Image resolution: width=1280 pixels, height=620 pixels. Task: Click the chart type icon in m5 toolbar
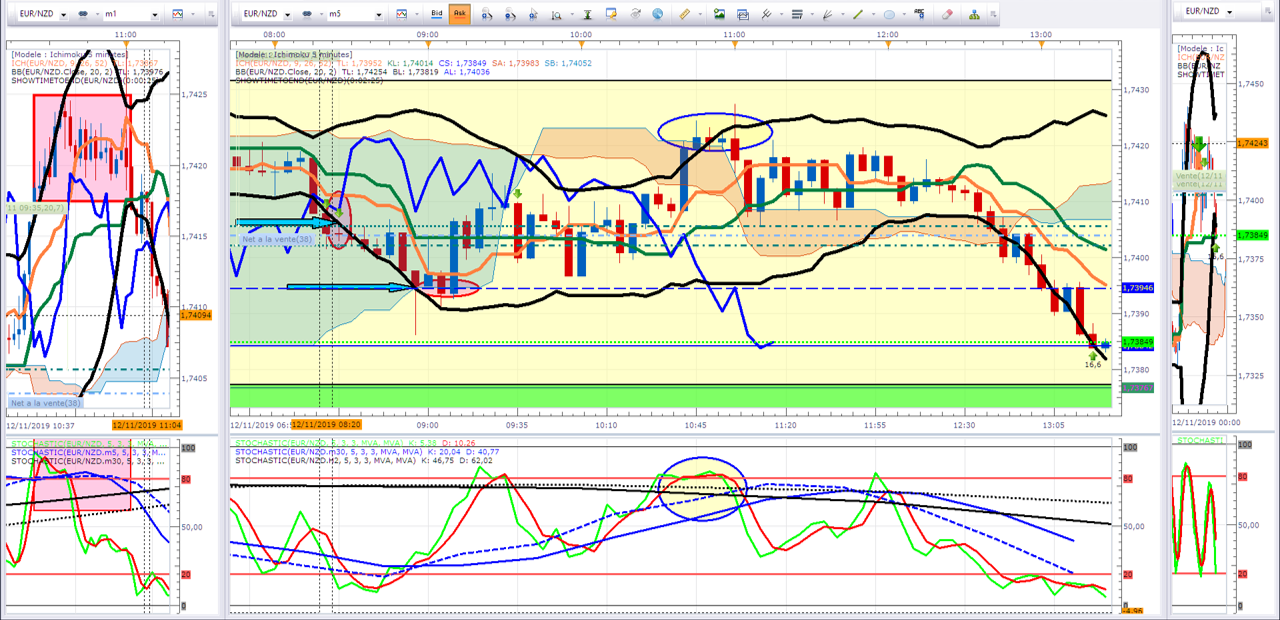point(401,14)
